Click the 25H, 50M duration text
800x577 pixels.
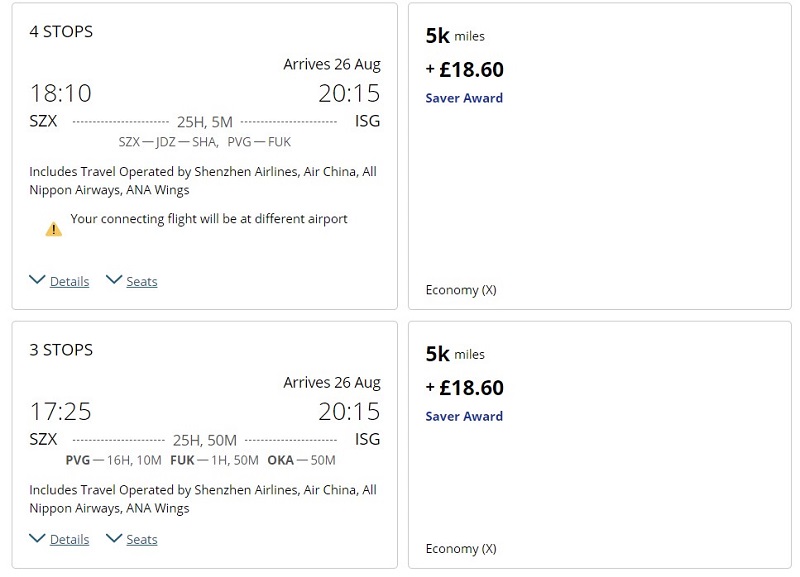click(205, 440)
